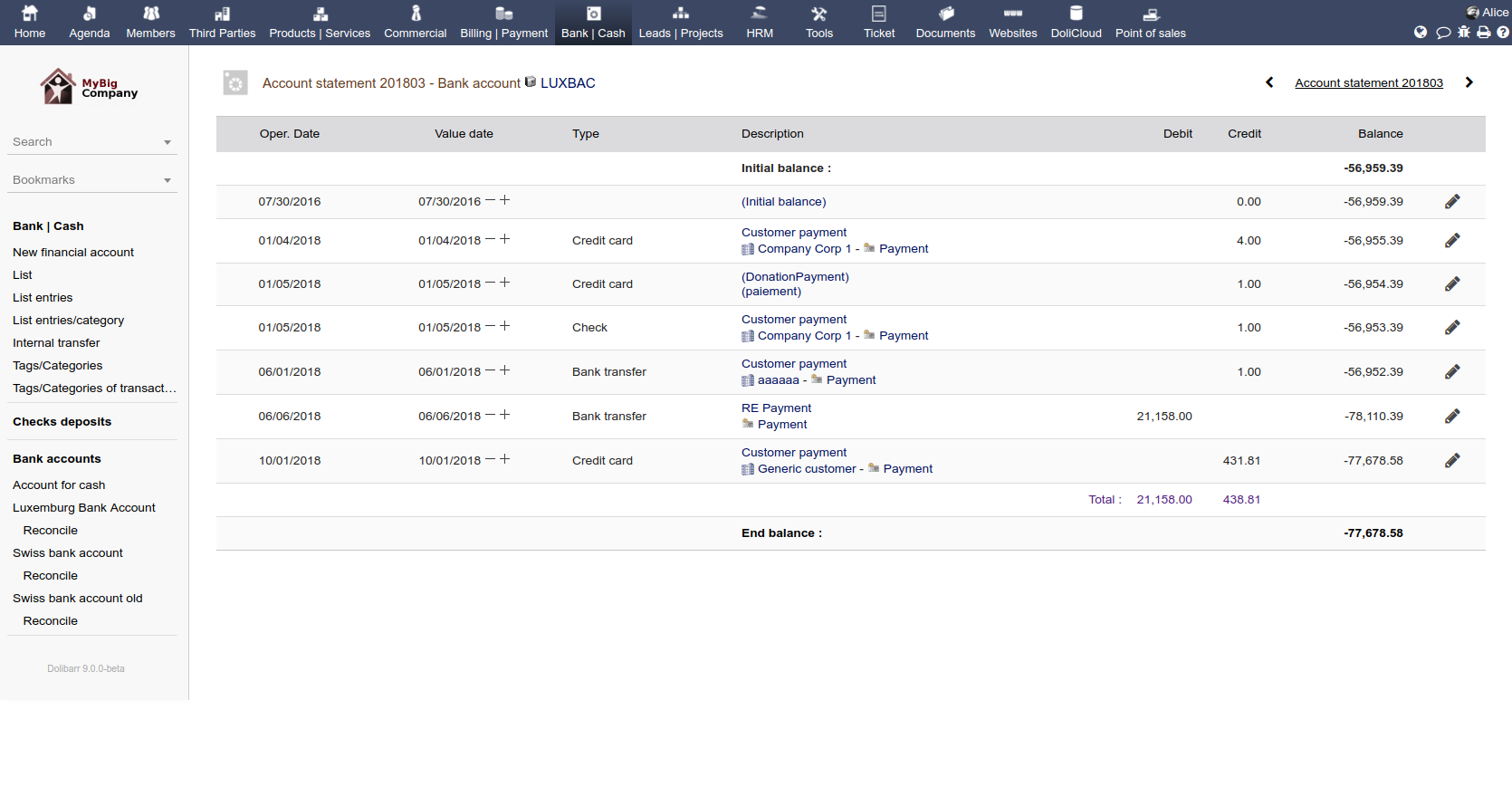Viewport: 1512px width, 806px height.
Task: Decrease value date of 06/06/2018 entry
Action: coord(490,415)
